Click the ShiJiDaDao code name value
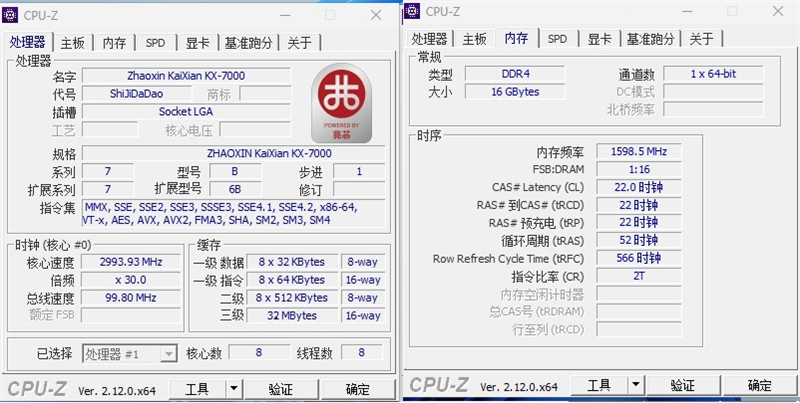800x403 pixels. coord(137,93)
